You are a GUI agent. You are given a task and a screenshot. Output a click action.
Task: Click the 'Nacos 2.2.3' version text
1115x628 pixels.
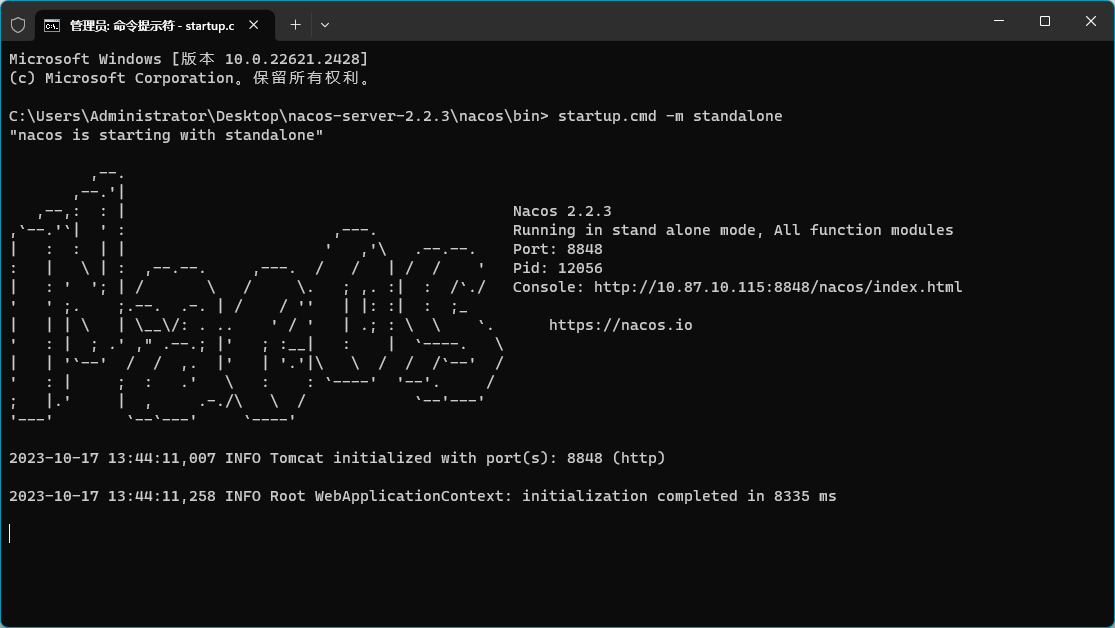[562, 211]
